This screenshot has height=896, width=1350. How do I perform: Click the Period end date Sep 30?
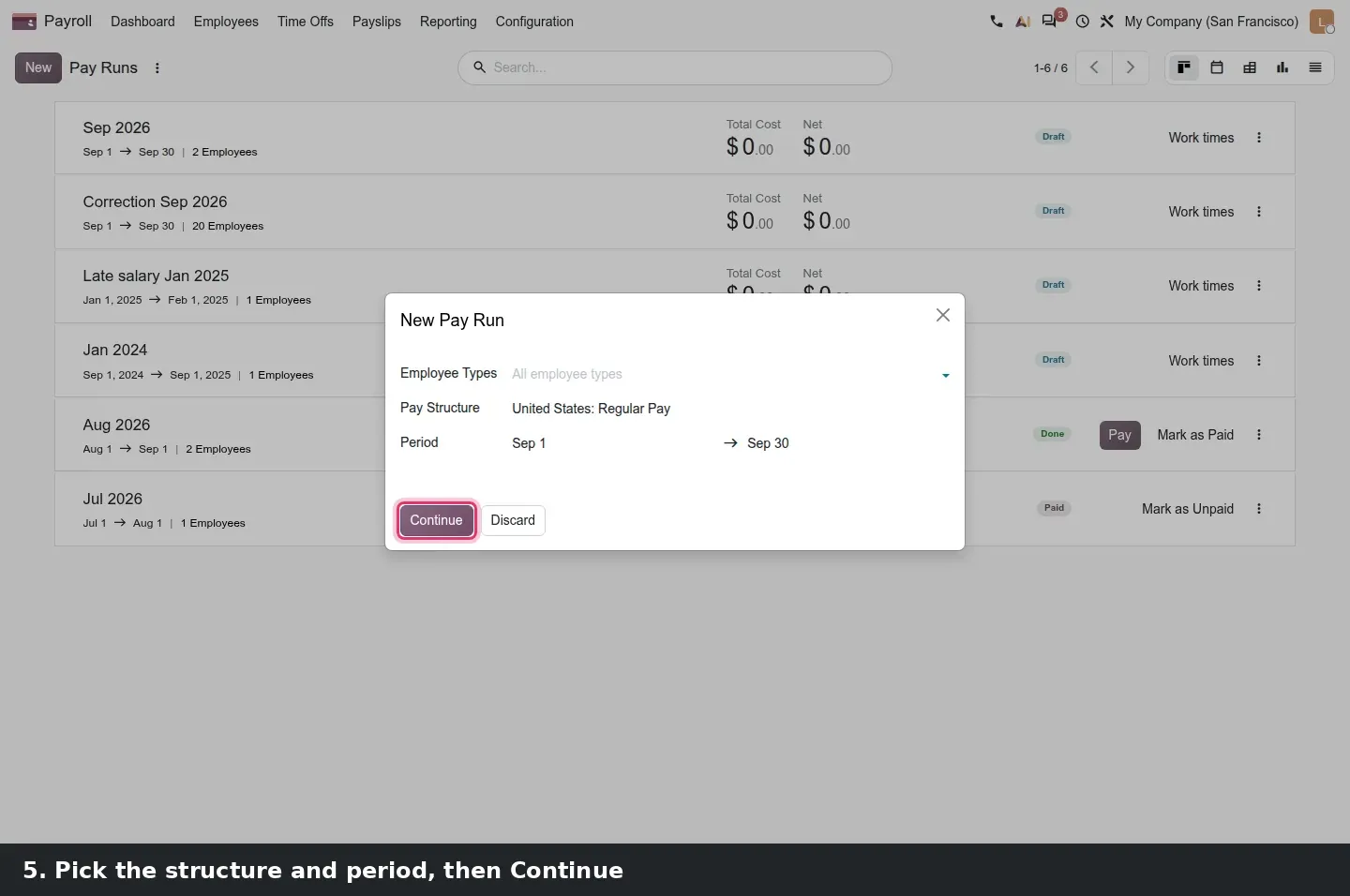[x=768, y=443]
